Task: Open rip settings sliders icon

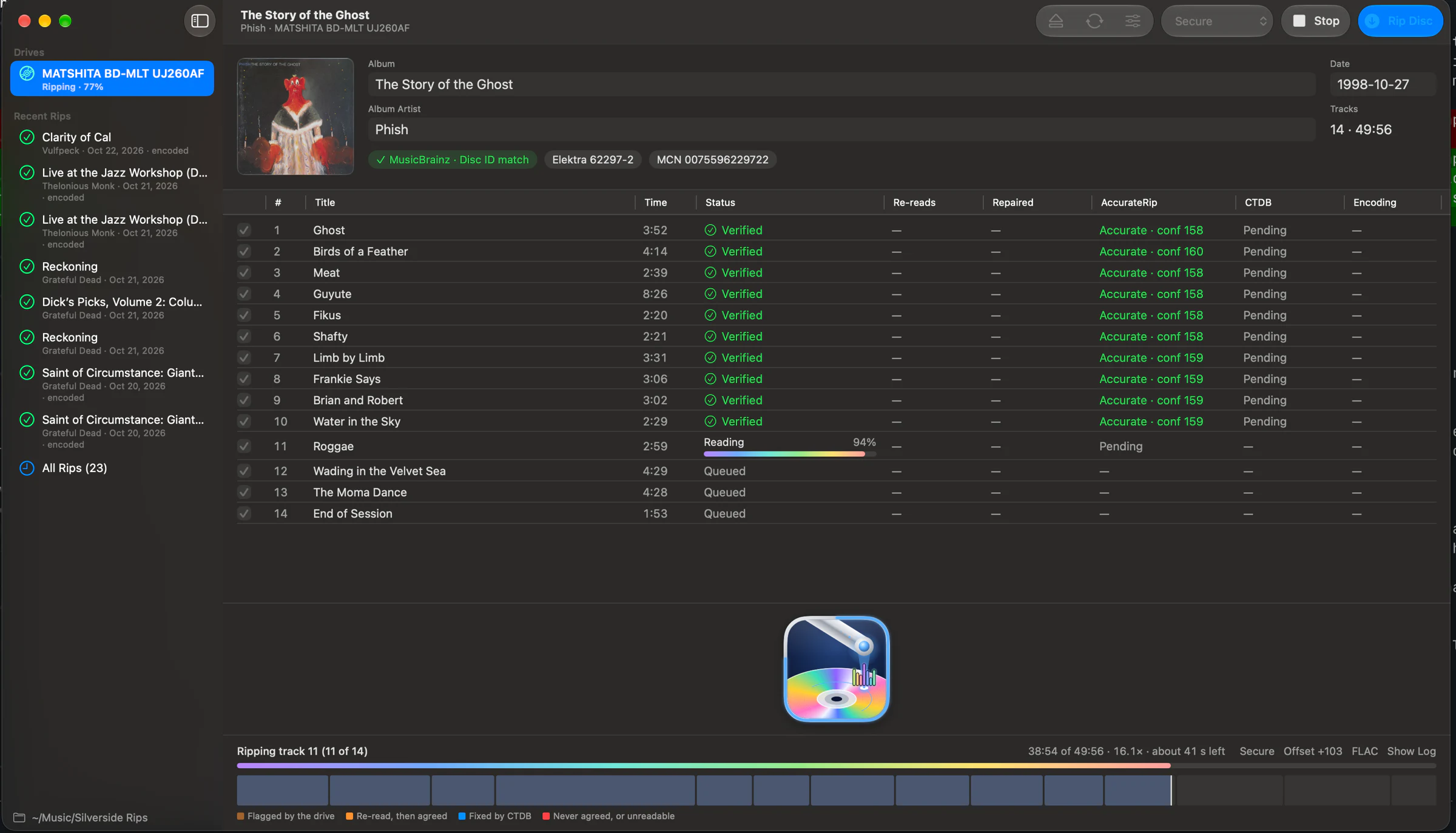Action: 1133,21
